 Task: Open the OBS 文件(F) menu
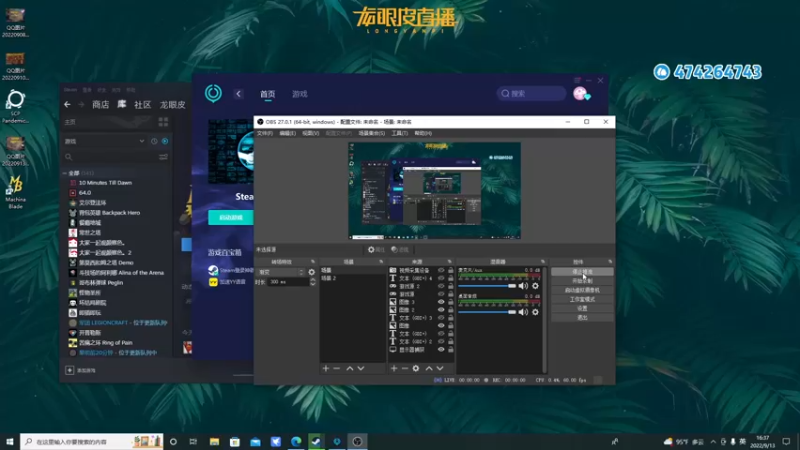tap(265, 133)
